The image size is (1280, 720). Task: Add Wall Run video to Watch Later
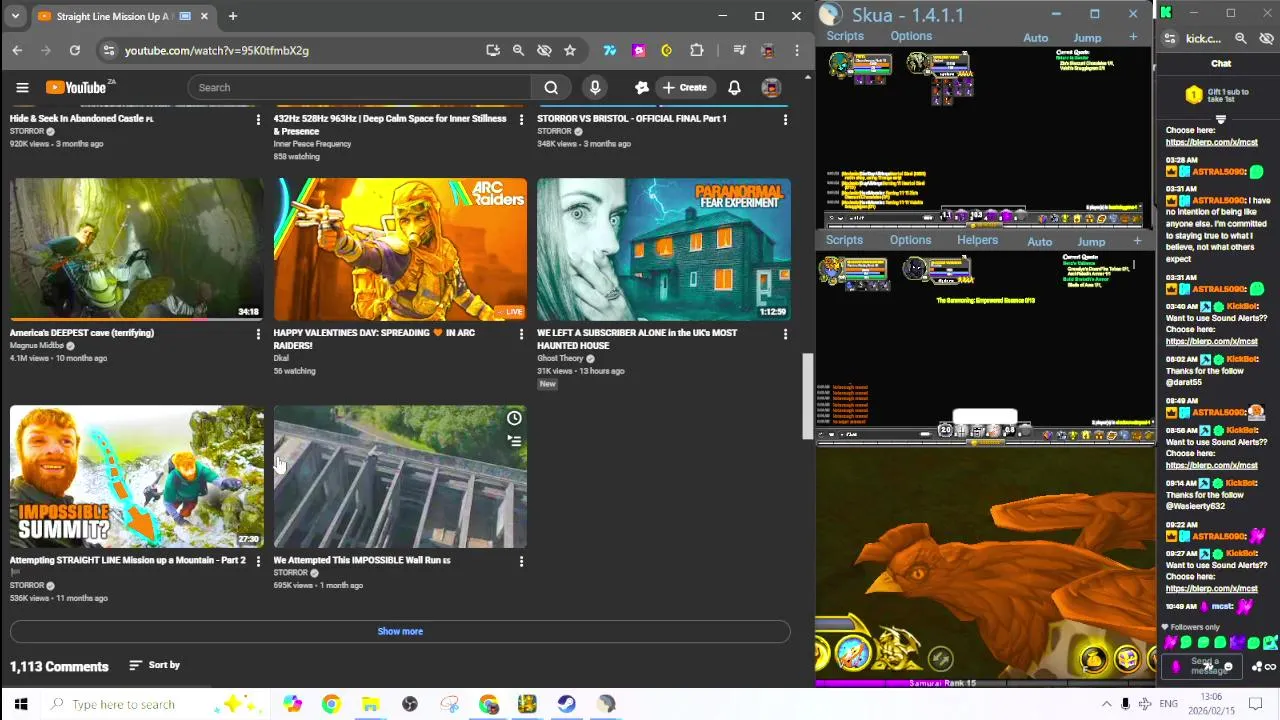pos(514,418)
